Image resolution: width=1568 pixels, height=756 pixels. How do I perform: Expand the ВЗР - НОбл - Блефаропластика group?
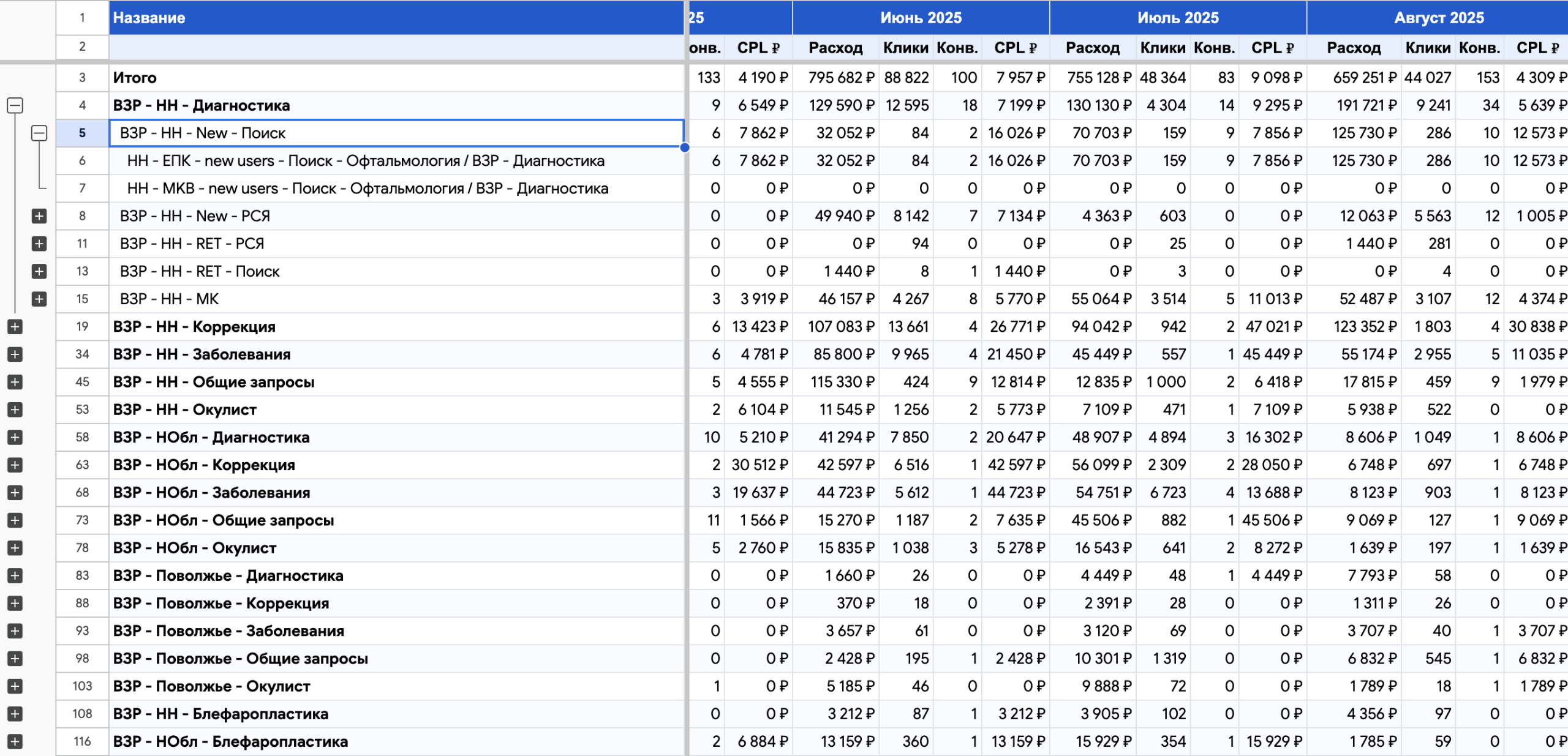coord(15,741)
